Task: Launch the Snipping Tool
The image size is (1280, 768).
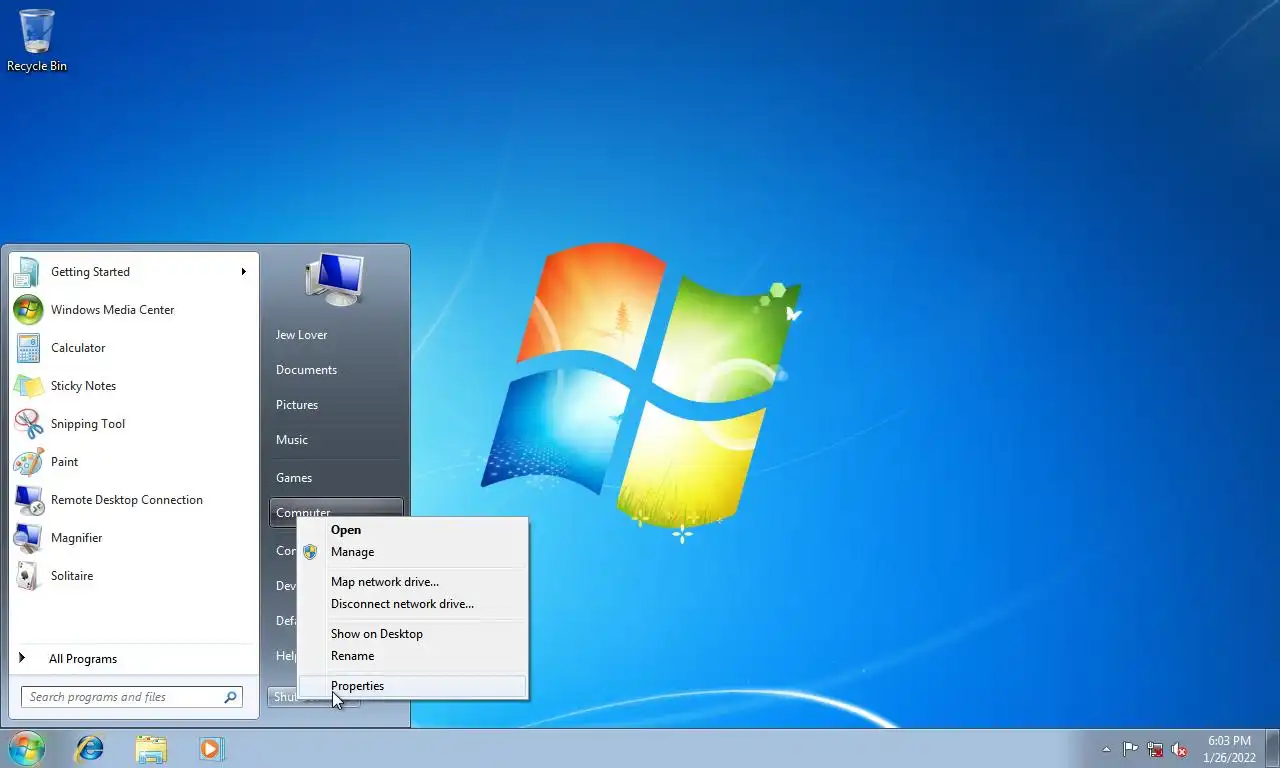Action: click(134, 424)
